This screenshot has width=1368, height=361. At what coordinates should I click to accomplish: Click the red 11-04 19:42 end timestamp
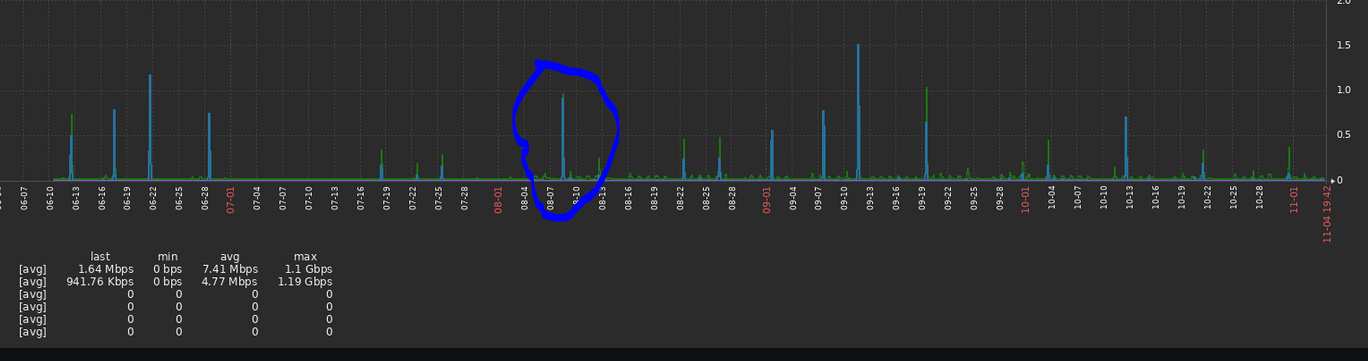(x=1327, y=213)
